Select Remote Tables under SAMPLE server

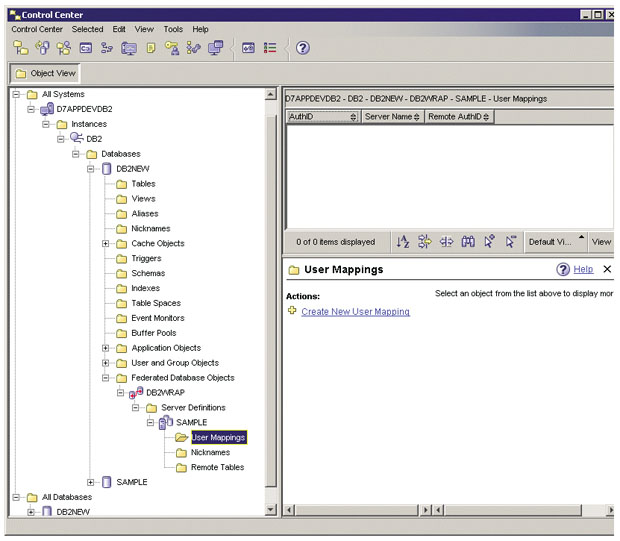(x=217, y=467)
